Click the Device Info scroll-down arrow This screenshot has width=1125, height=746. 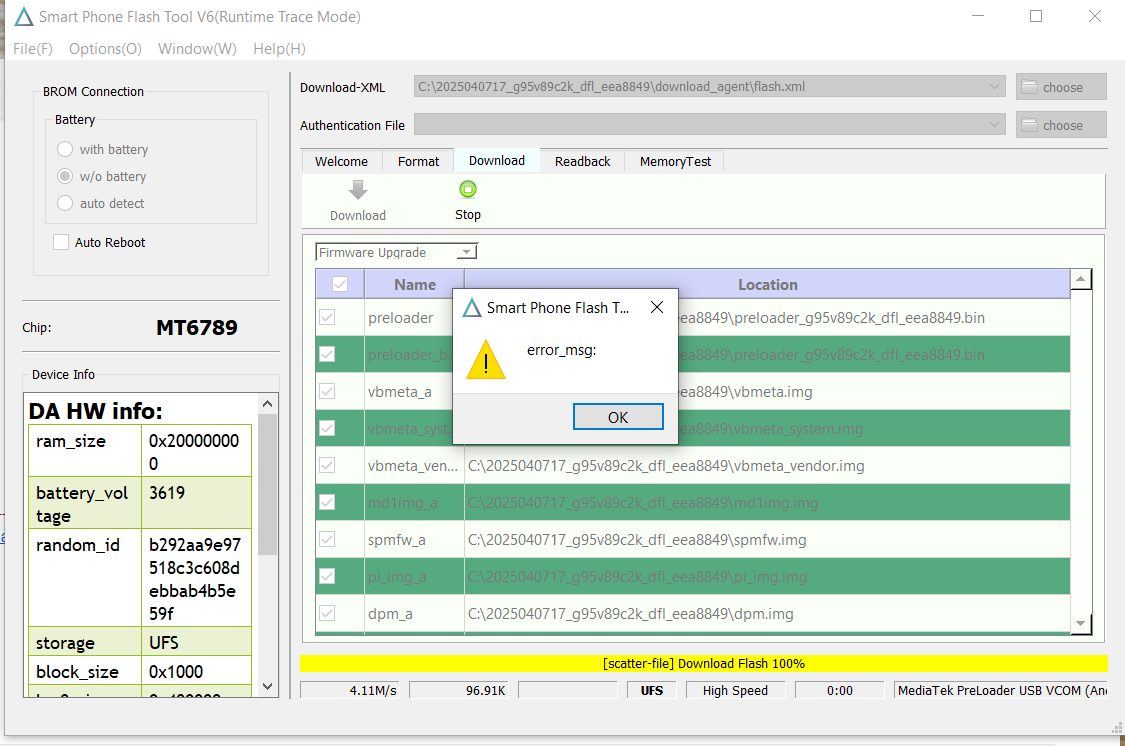[x=268, y=686]
